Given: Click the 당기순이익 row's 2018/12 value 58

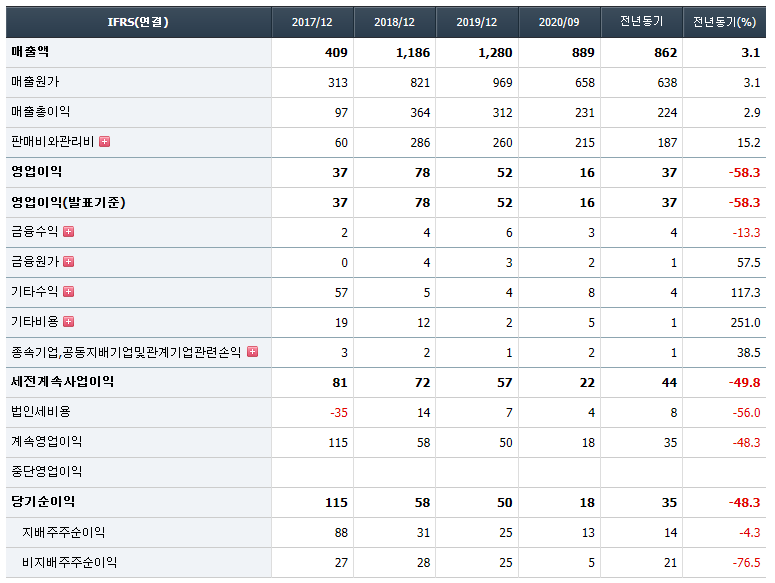Looking at the screenshot, I should point(422,503).
